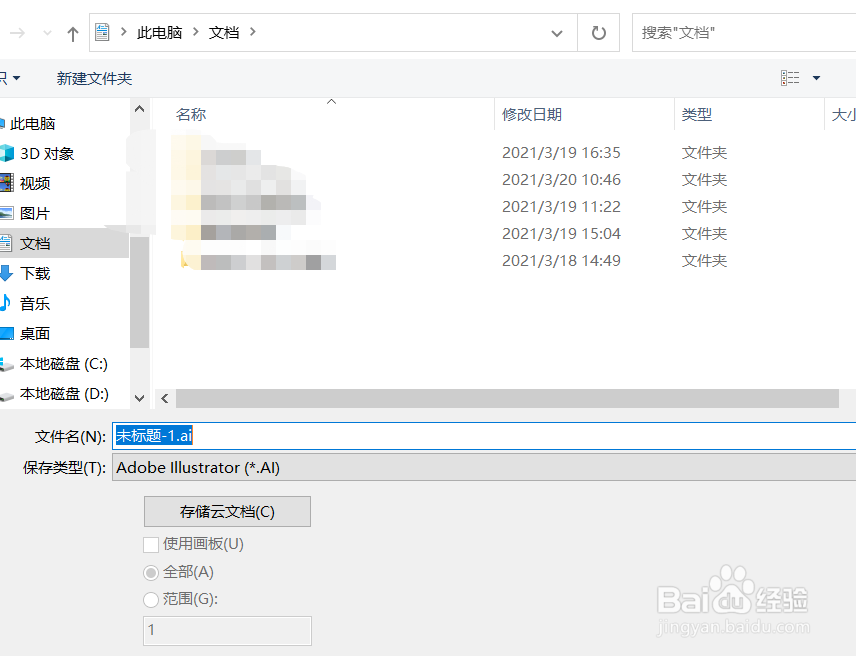856x656 pixels.
Task: Navigate up one level with the up arrow
Action: (71, 32)
